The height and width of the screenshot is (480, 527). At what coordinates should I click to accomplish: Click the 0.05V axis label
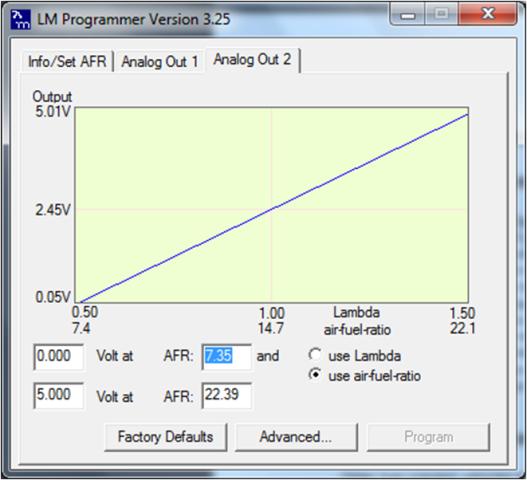pos(53,297)
